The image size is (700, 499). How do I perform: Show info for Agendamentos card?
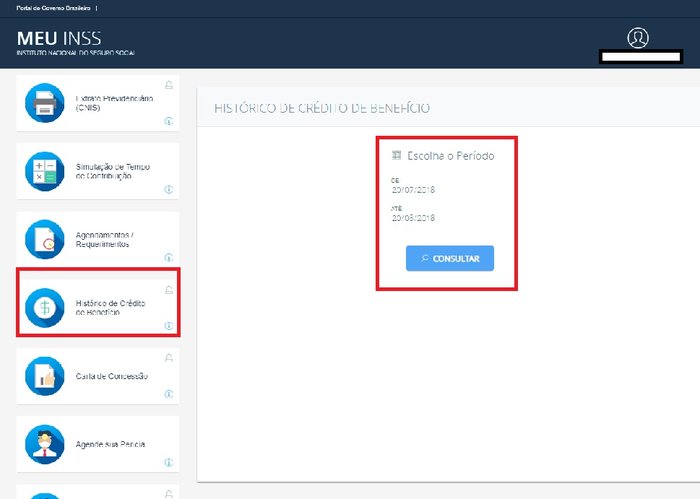169,258
